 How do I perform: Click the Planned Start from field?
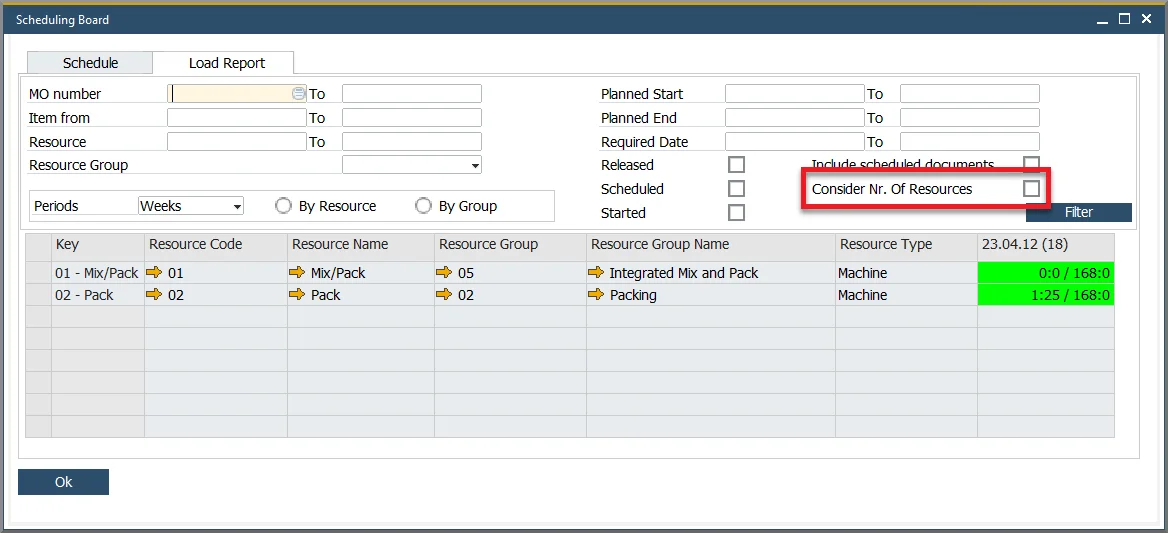[x=795, y=94]
